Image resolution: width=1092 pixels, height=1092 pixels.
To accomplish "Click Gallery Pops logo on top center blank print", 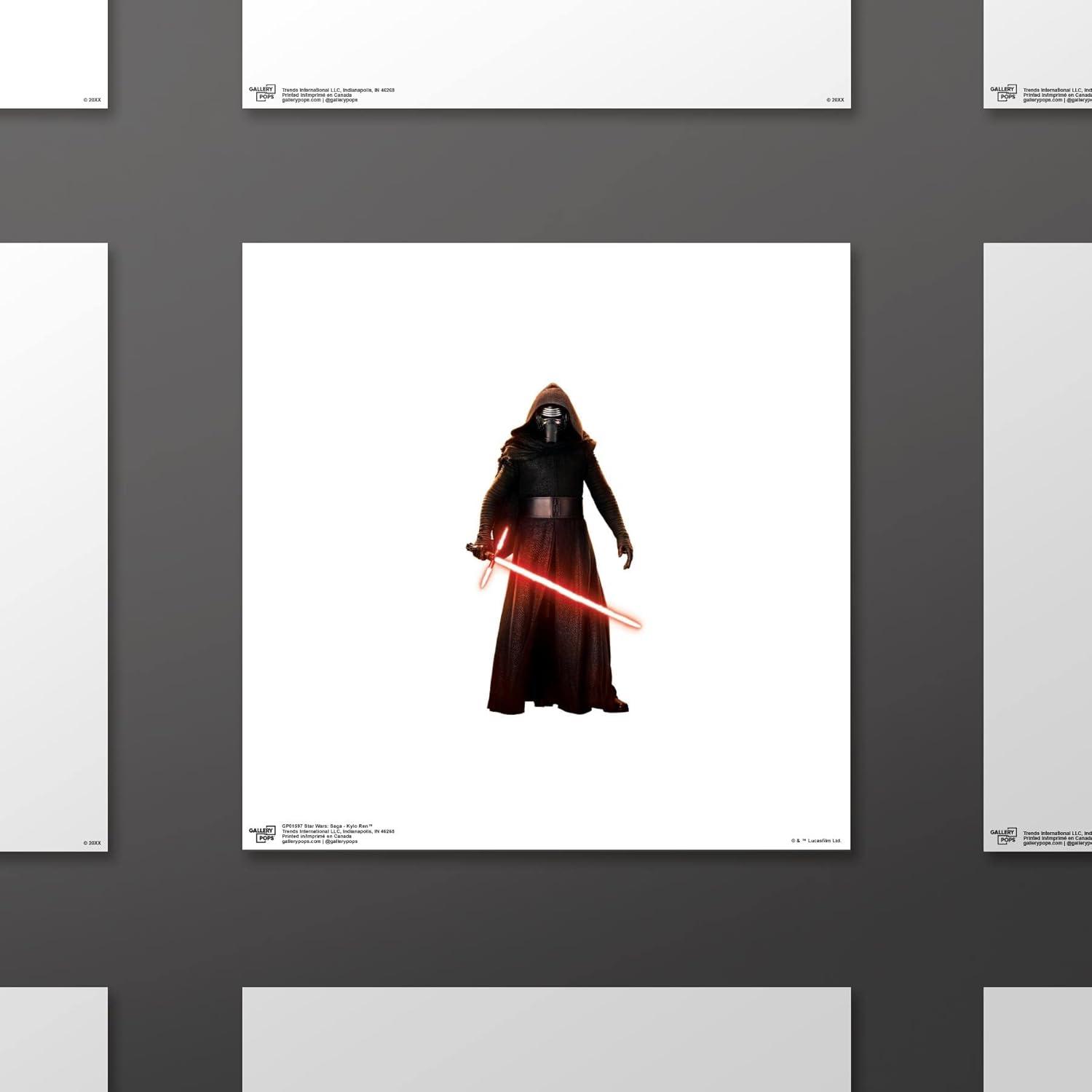I will click(262, 93).
